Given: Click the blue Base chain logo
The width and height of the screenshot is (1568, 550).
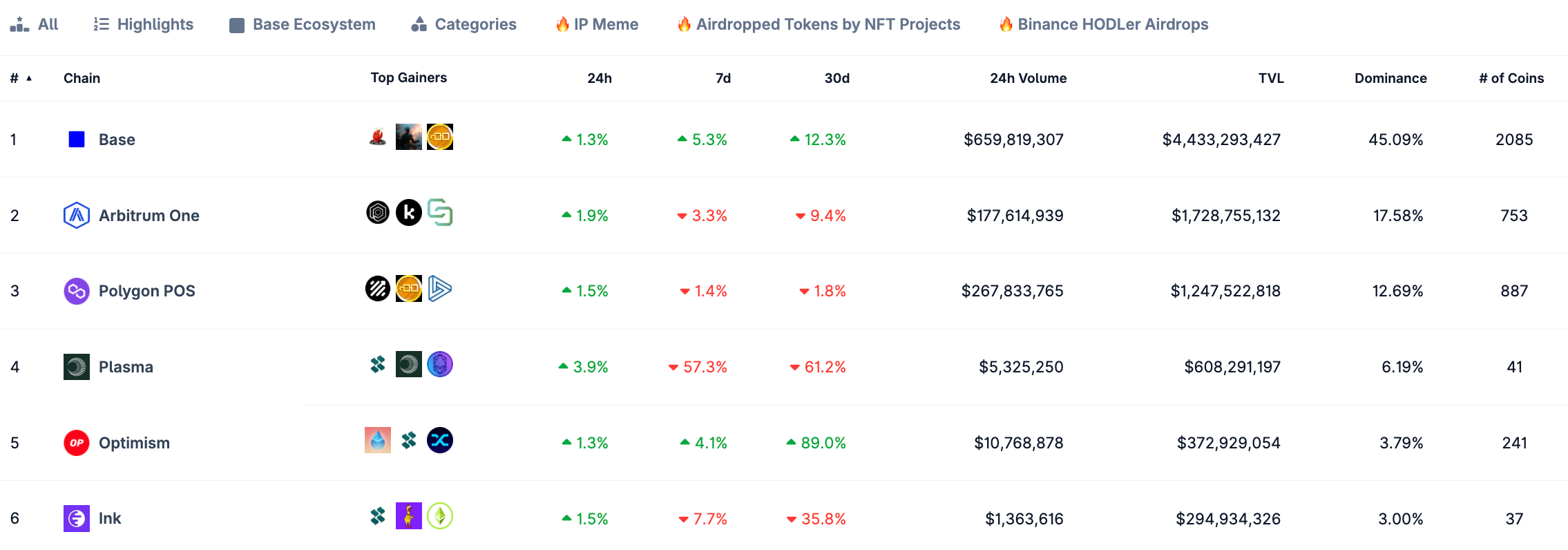Looking at the screenshot, I should tap(77, 140).
